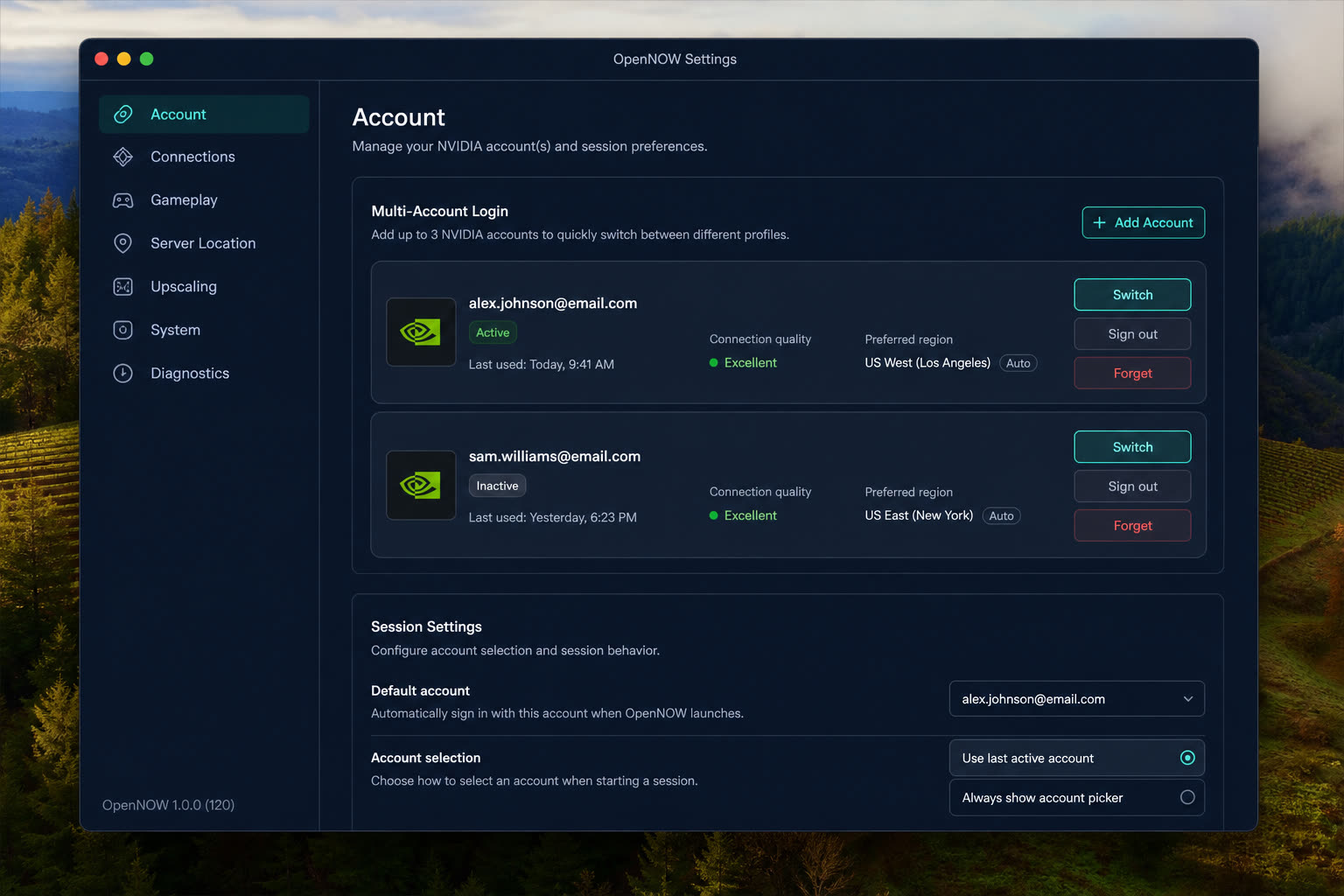Select the Account sidebar item
Image resolution: width=1344 pixels, height=896 pixels.
tap(204, 115)
